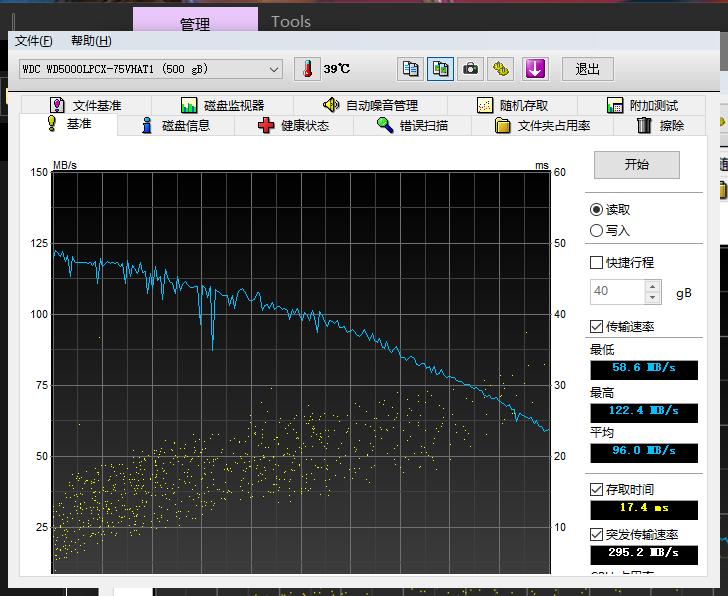Decrease short stroke gB value with down arrow

point(653,298)
